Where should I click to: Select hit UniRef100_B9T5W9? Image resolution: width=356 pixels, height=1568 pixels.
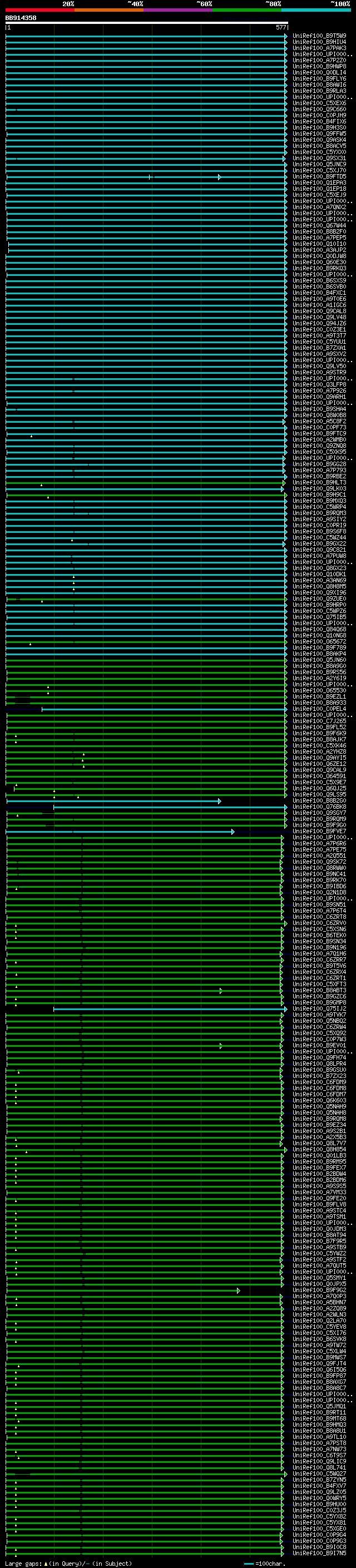coord(319,36)
